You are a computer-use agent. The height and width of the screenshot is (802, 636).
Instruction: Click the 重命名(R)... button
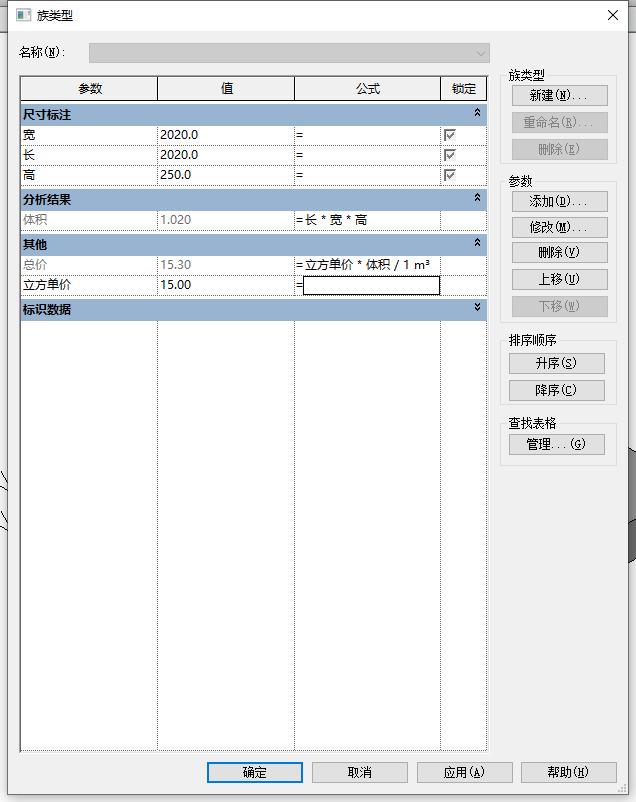click(x=560, y=123)
